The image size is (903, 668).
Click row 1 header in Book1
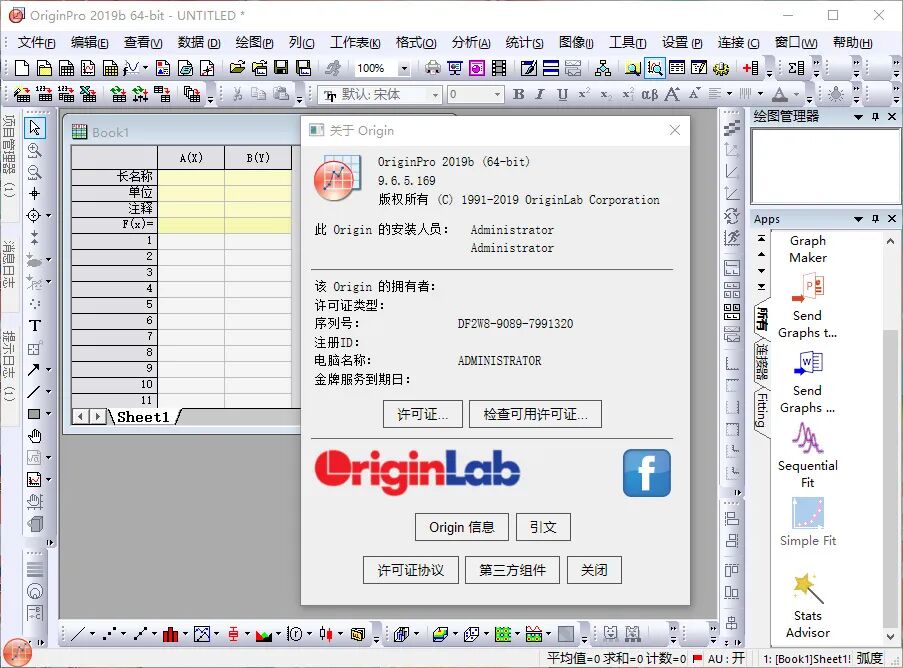coord(114,241)
